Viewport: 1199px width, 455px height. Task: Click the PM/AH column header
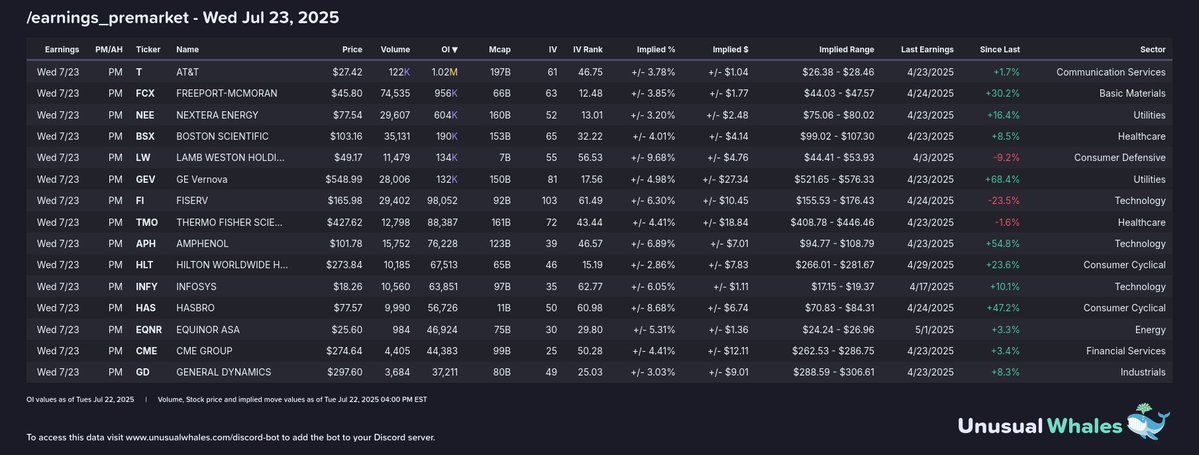point(109,50)
